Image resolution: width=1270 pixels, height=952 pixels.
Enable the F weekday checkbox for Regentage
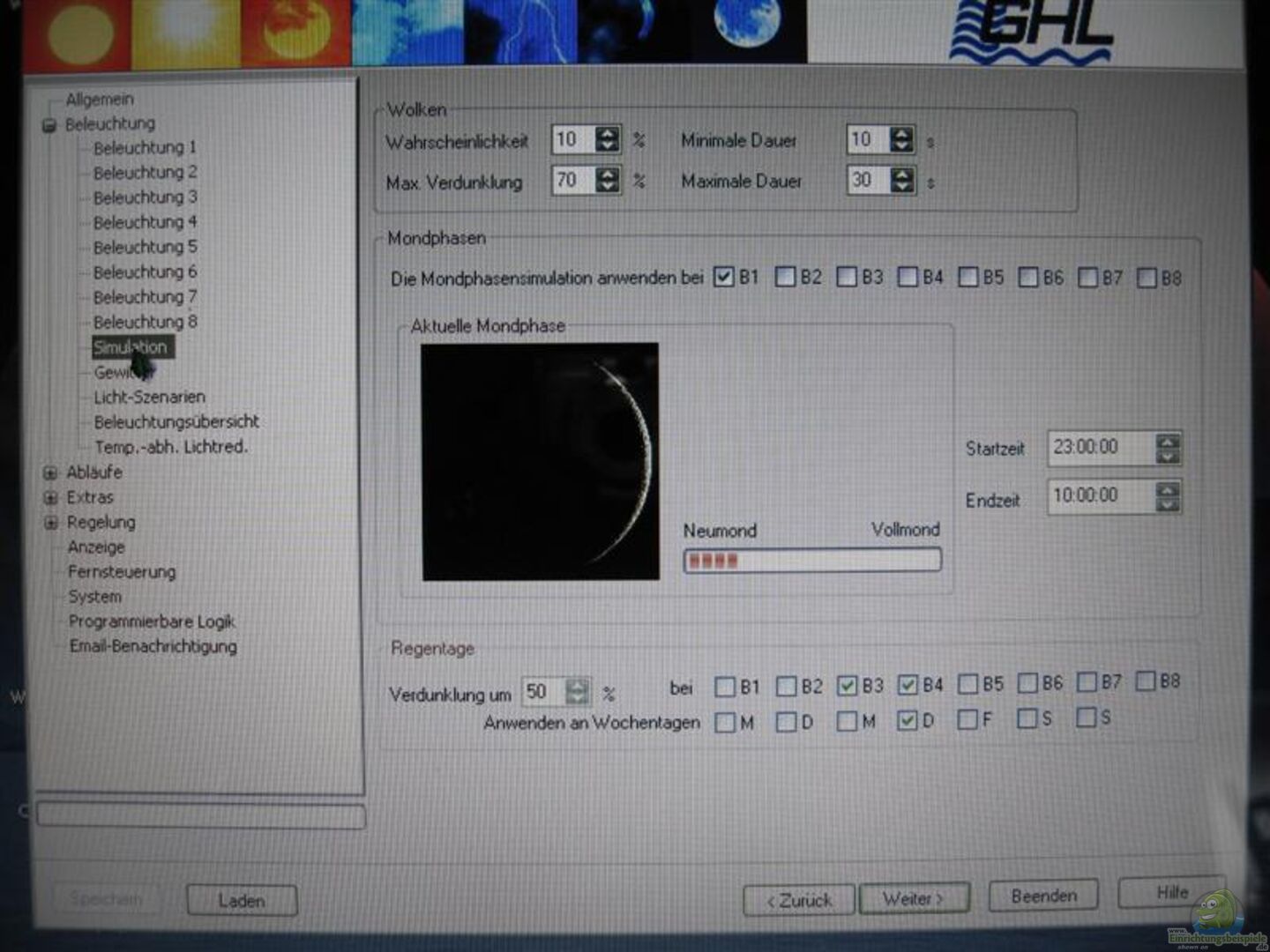click(x=967, y=719)
